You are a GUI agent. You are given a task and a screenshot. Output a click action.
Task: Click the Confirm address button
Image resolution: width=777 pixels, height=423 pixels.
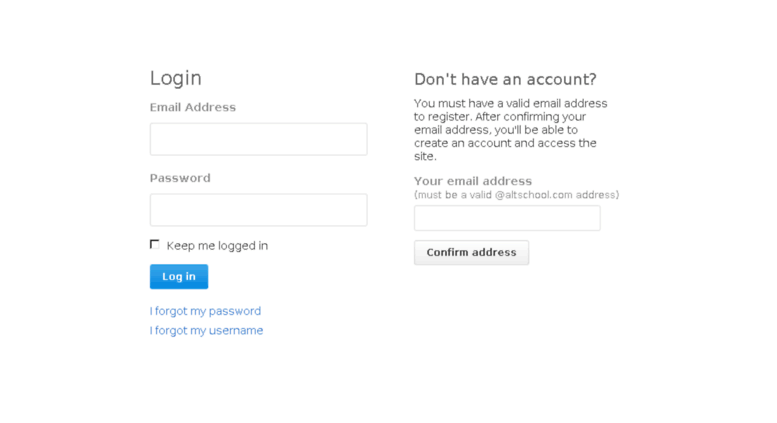click(471, 253)
